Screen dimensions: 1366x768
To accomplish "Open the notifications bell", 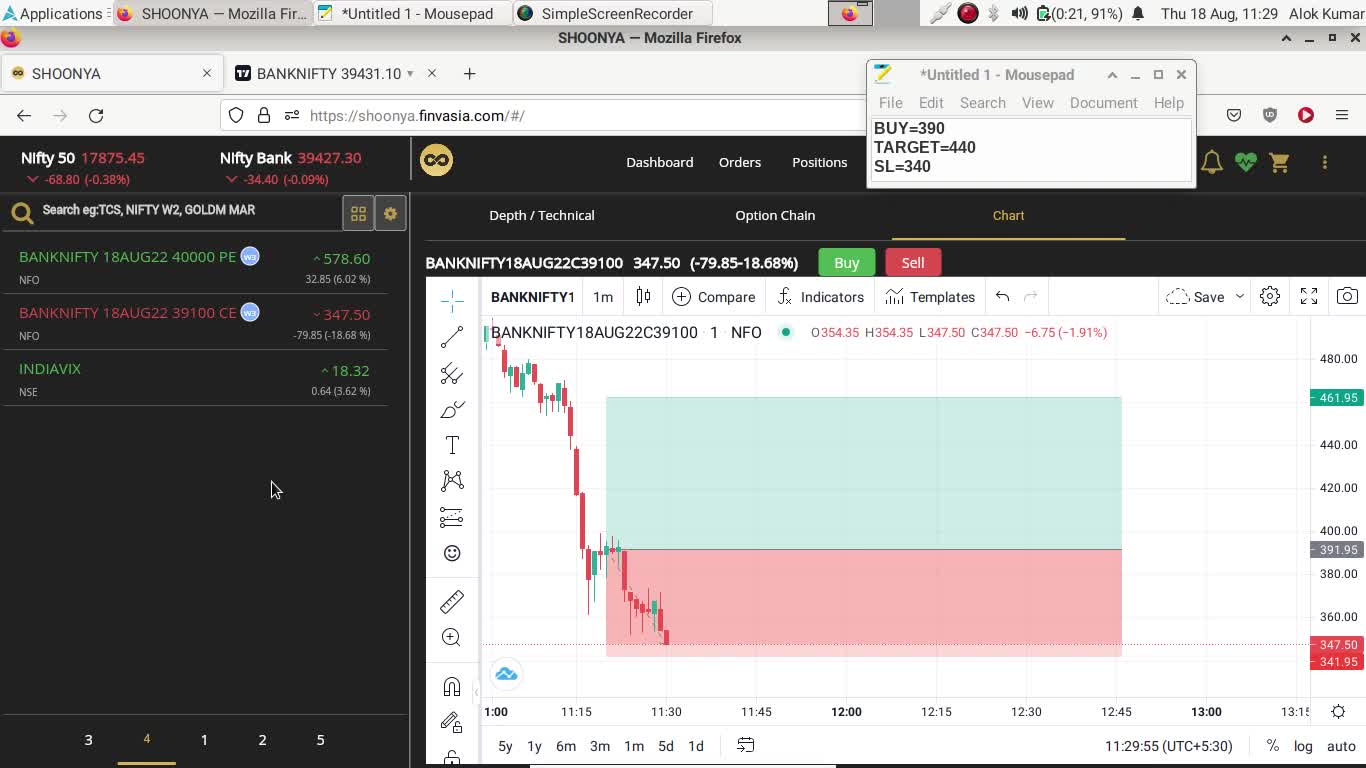I will [1211, 162].
